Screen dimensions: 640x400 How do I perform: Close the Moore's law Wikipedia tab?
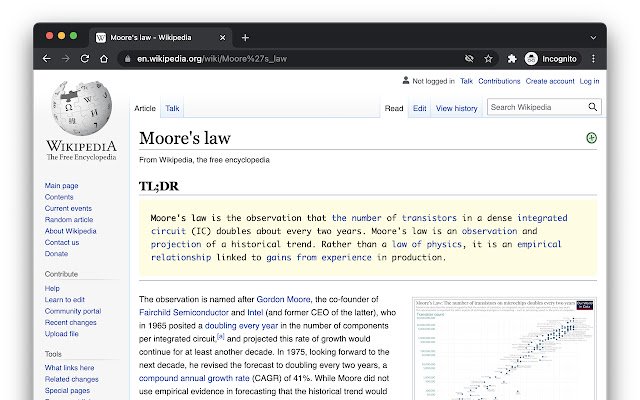[222, 38]
